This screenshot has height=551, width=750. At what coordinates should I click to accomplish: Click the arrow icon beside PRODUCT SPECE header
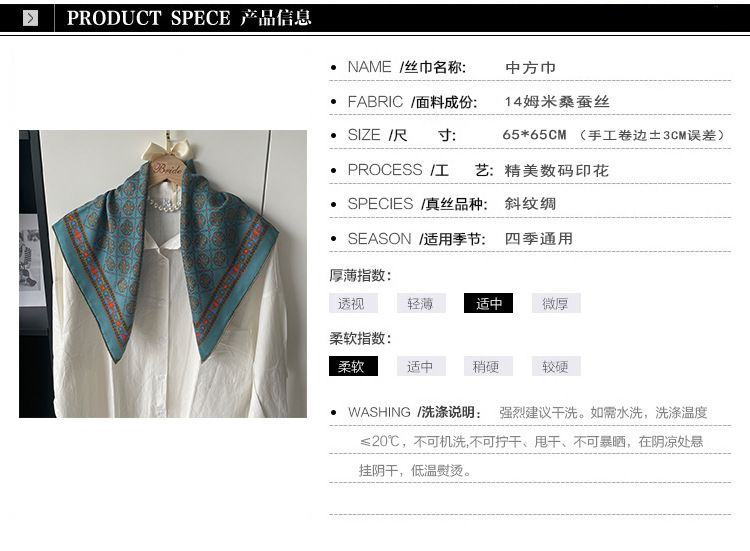click(30, 18)
